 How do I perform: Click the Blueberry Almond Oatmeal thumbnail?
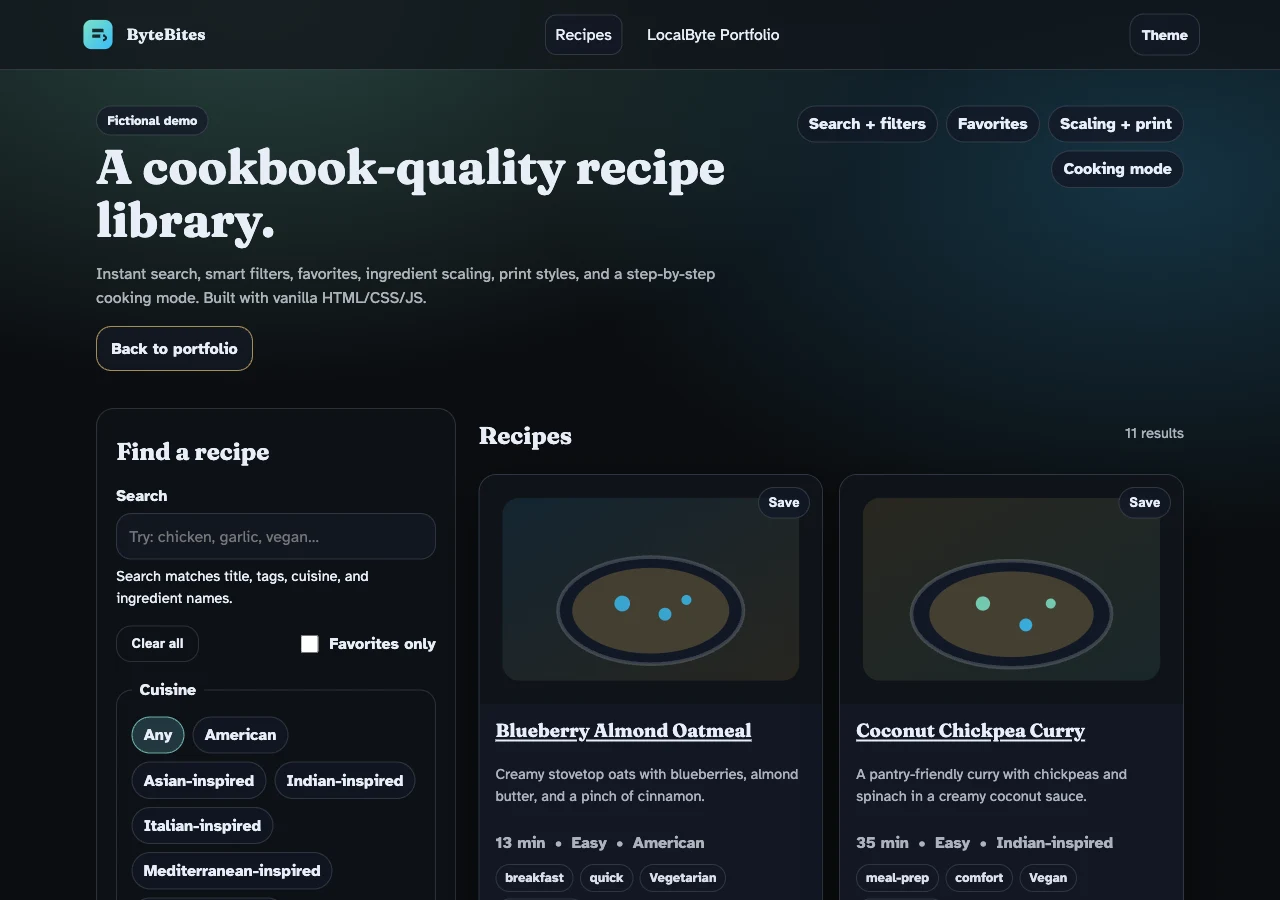[x=651, y=589]
